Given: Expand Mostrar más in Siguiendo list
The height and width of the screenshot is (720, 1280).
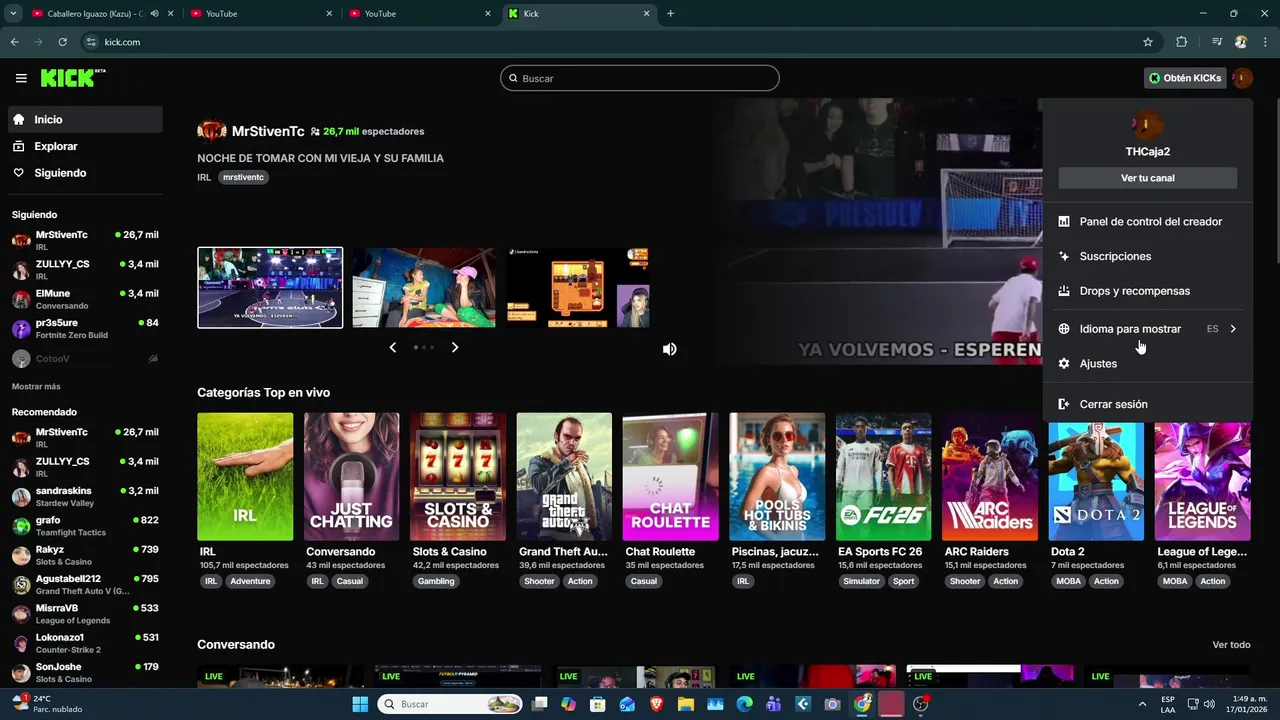Looking at the screenshot, I should click(36, 386).
